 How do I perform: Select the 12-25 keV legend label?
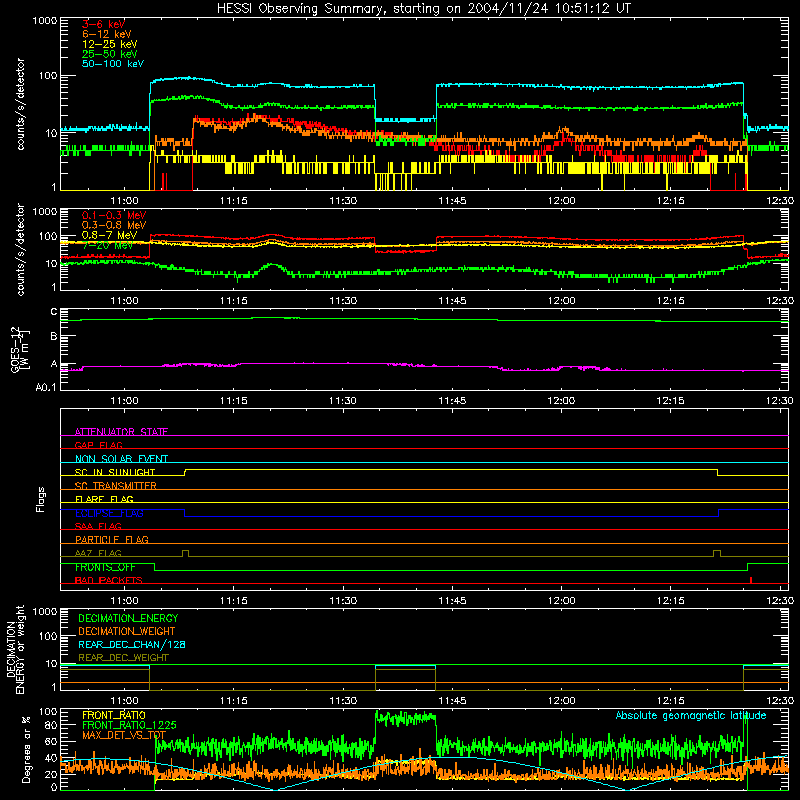110,44
